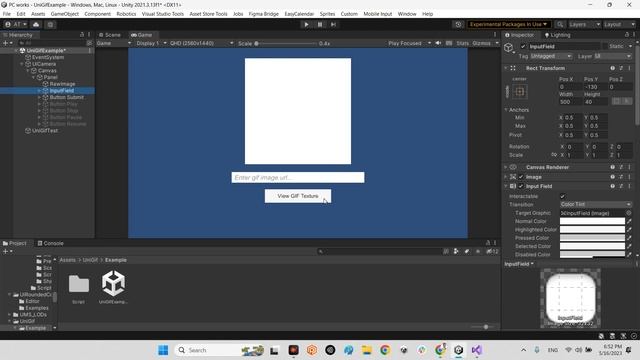Toggle the Interactable checkbox
This screenshot has width=640, height=360.
point(562,196)
